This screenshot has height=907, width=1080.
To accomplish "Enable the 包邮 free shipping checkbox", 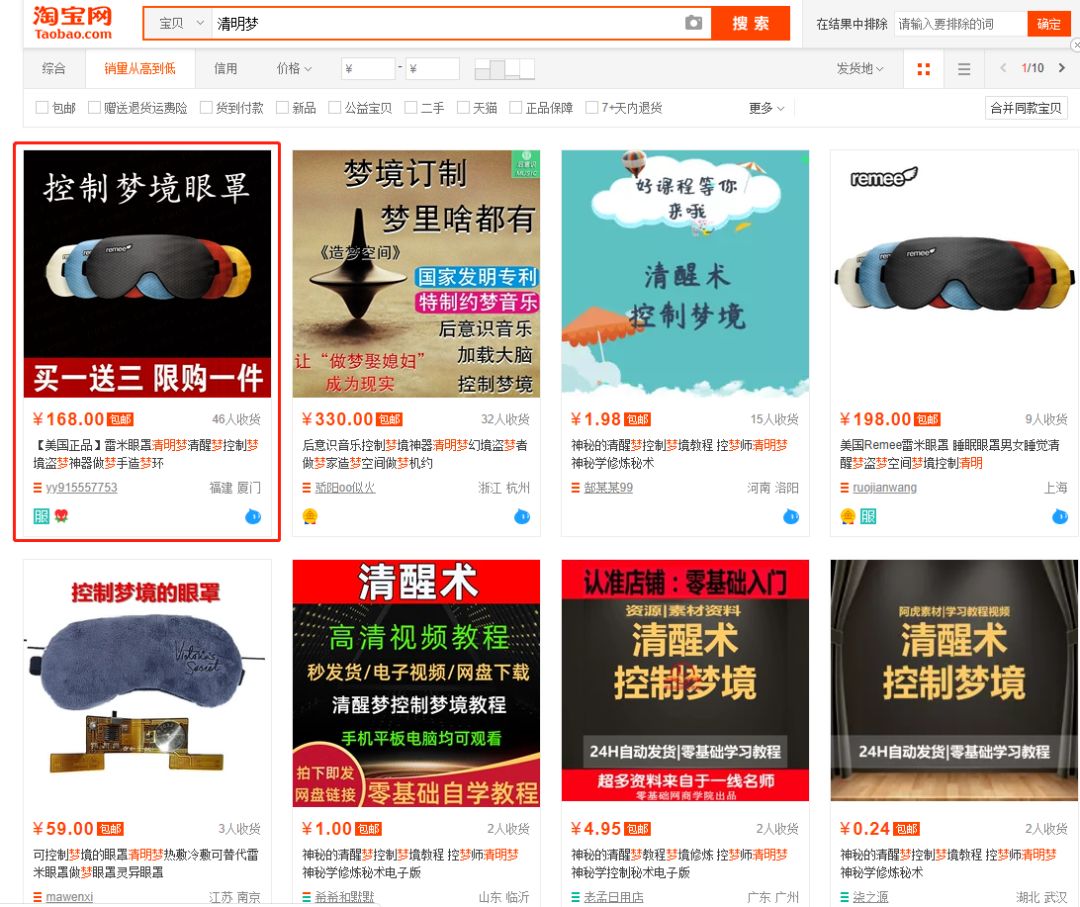I will click(x=42, y=108).
